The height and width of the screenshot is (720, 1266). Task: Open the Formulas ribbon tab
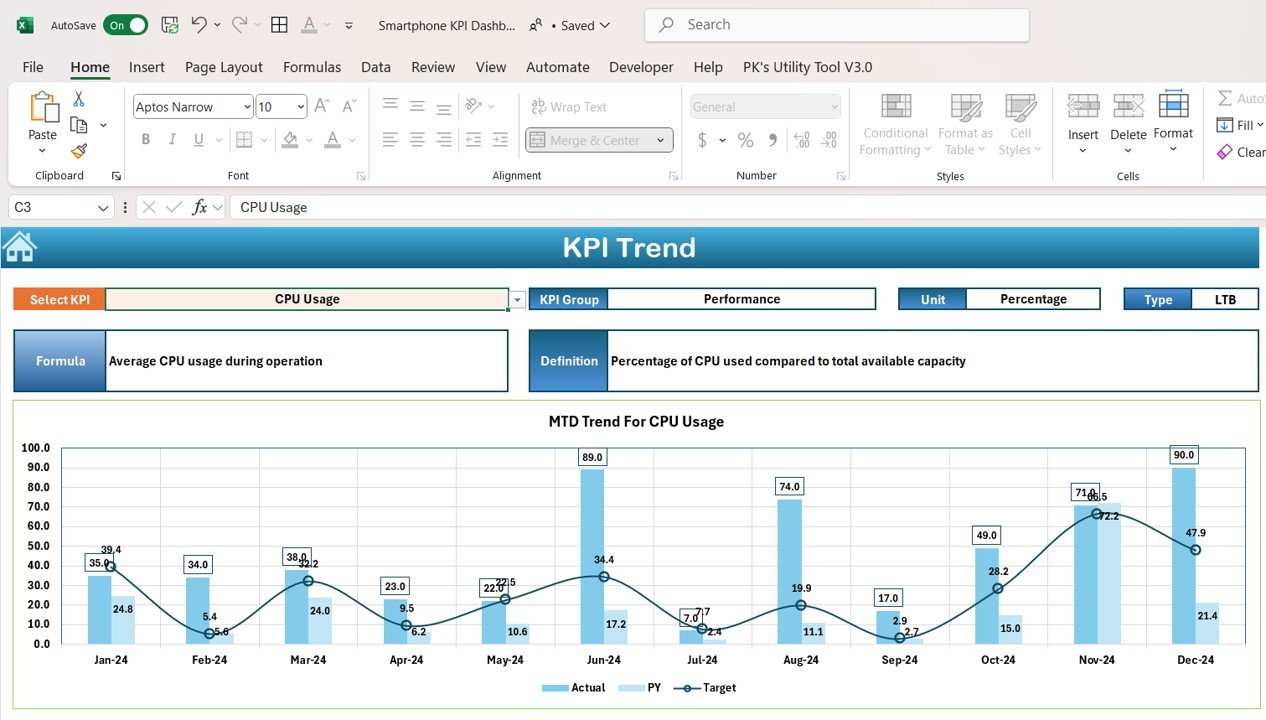tap(312, 67)
